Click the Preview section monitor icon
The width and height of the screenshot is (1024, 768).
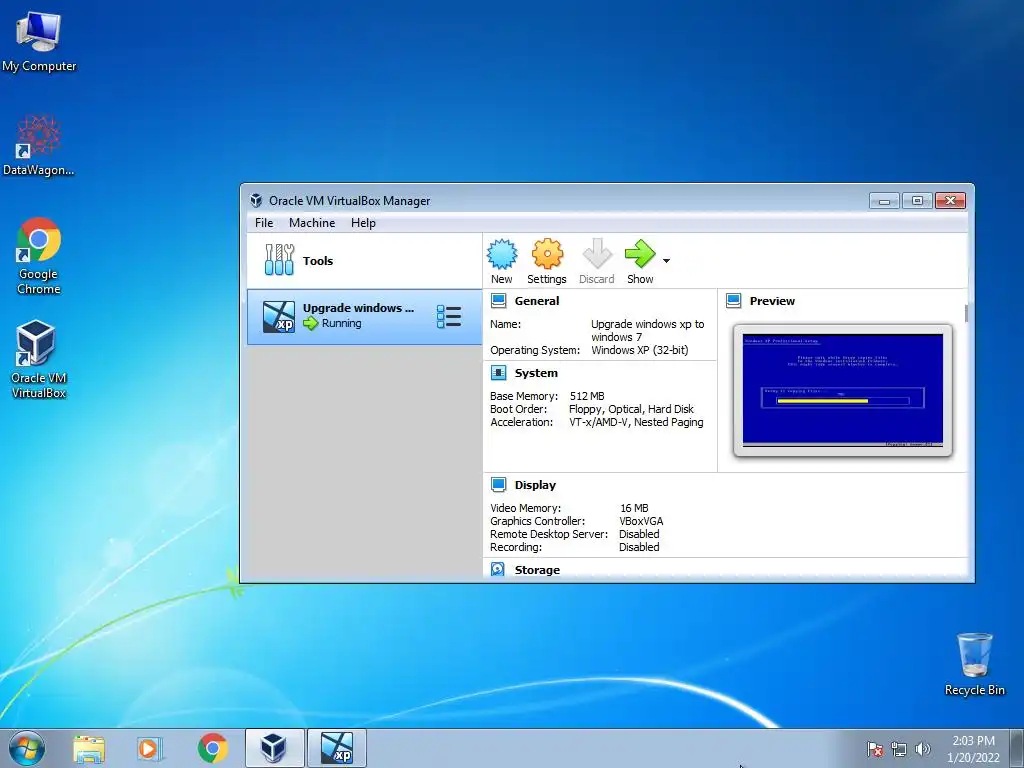point(733,300)
